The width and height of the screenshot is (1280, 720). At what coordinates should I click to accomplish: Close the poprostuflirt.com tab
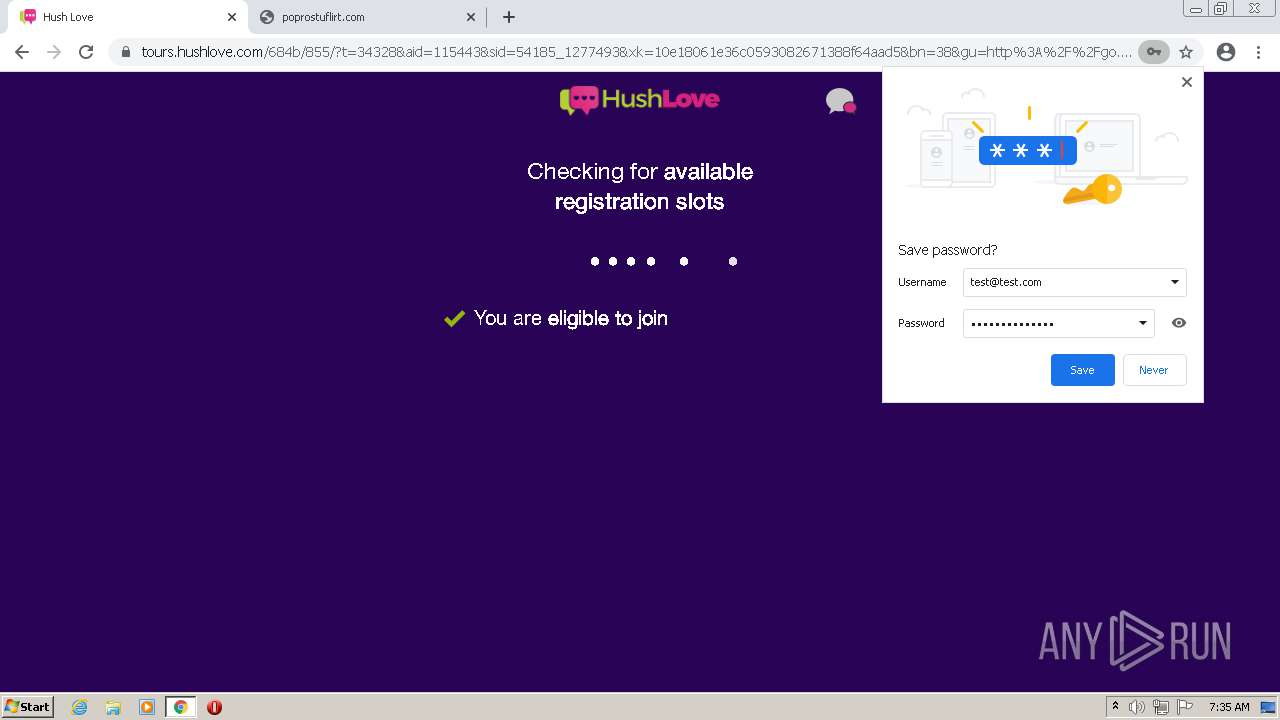pyautogui.click(x=471, y=17)
